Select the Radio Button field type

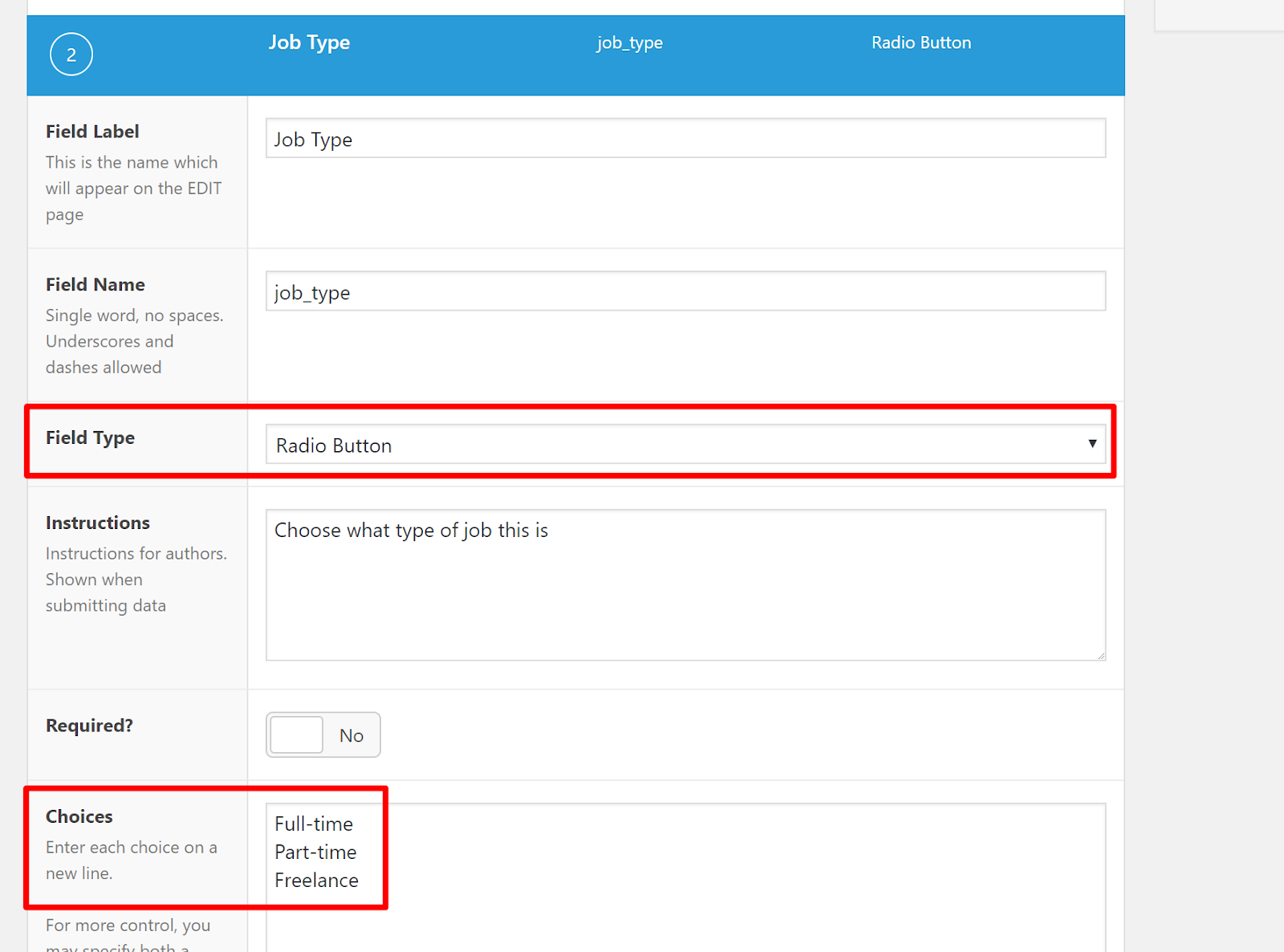pos(333,445)
